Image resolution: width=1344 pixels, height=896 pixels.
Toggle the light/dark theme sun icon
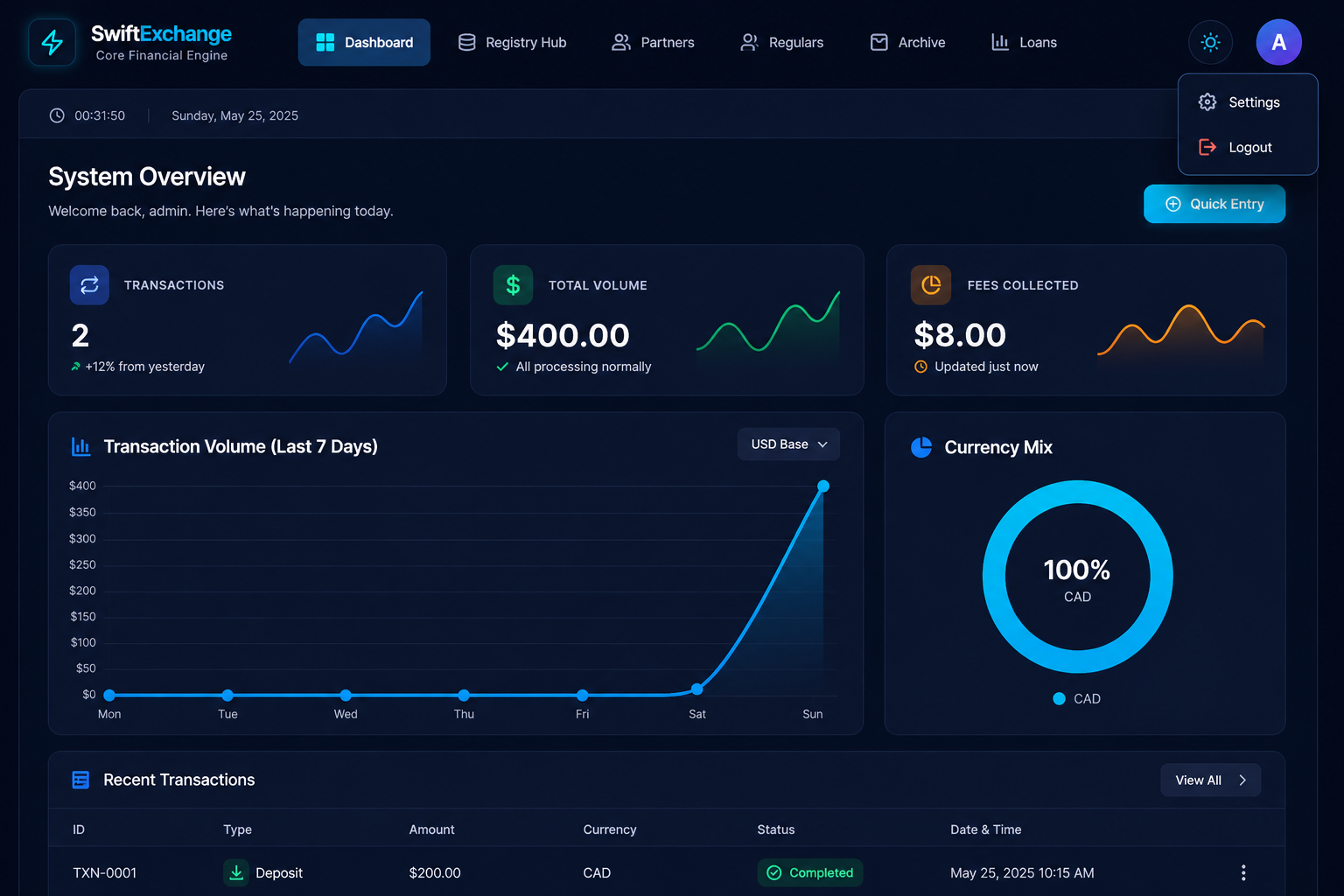(1210, 42)
